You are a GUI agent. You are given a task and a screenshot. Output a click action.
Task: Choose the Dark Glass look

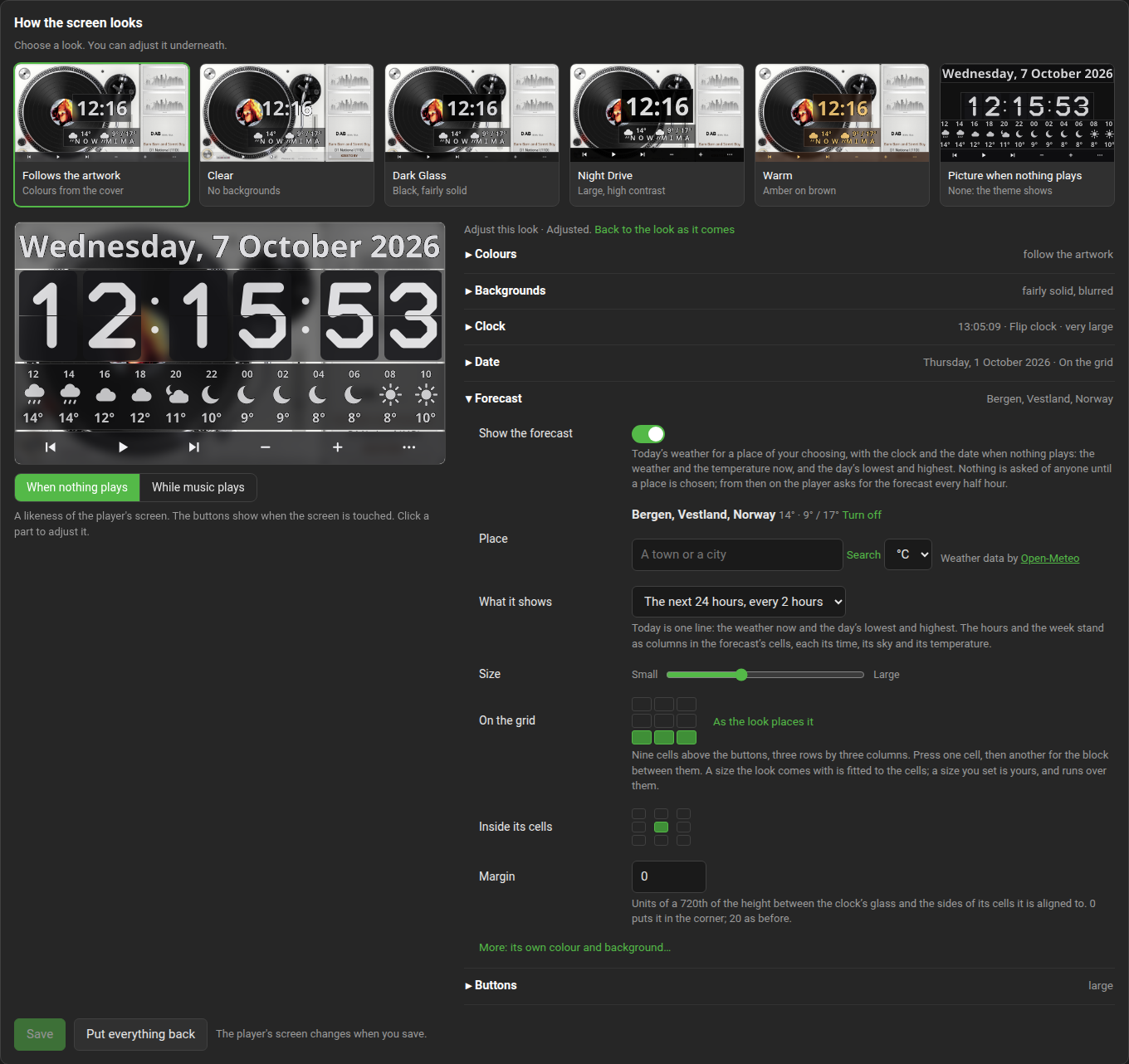(x=472, y=134)
